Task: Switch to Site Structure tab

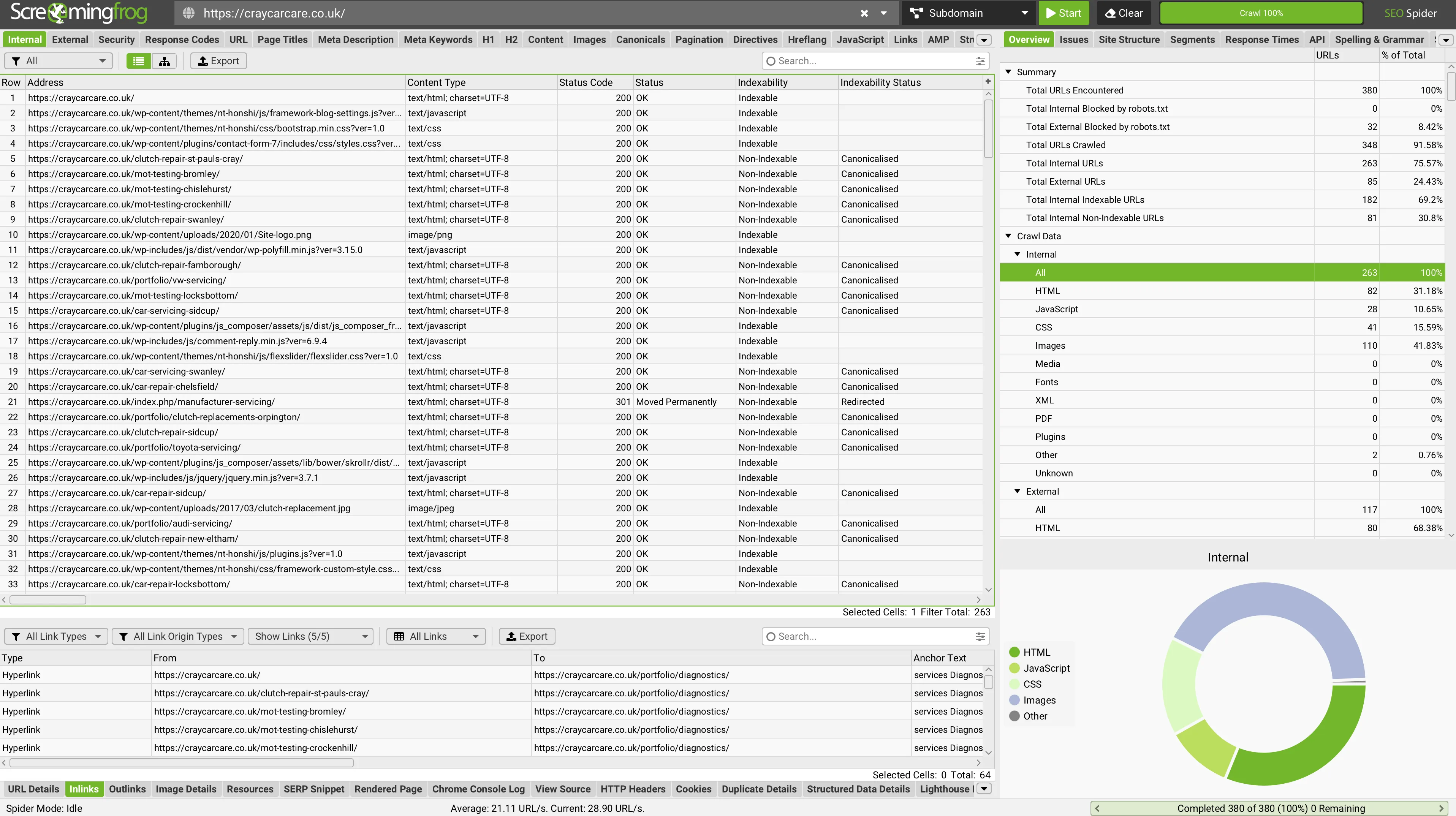Action: point(1129,40)
